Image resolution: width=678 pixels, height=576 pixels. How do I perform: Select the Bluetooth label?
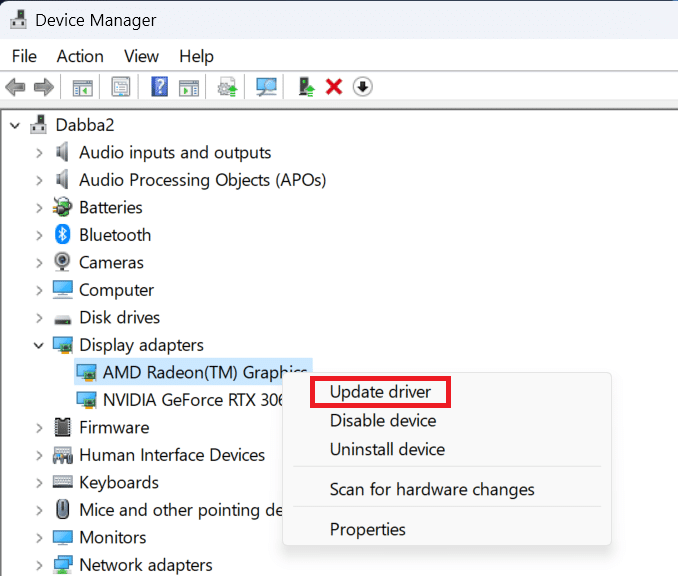tap(115, 235)
